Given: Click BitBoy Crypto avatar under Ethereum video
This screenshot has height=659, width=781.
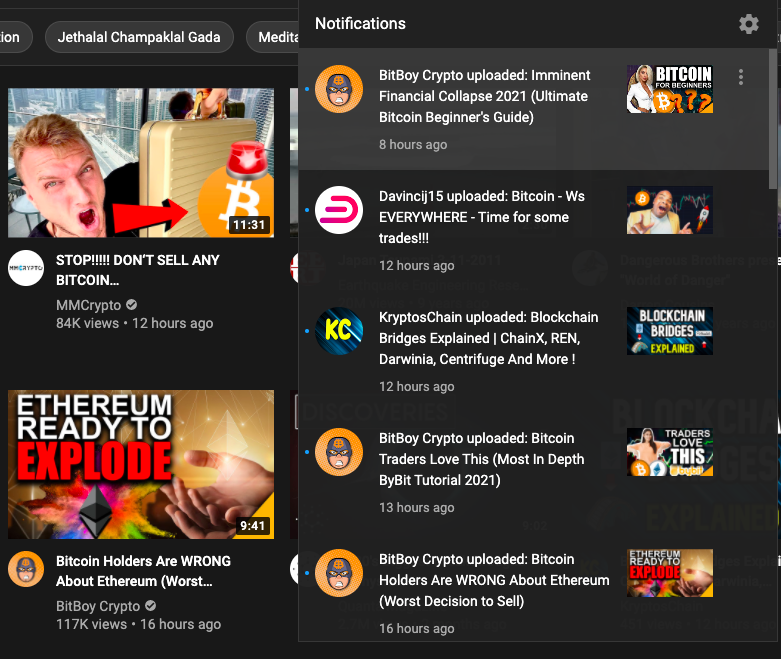Looking at the screenshot, I should tap(26, 569).
